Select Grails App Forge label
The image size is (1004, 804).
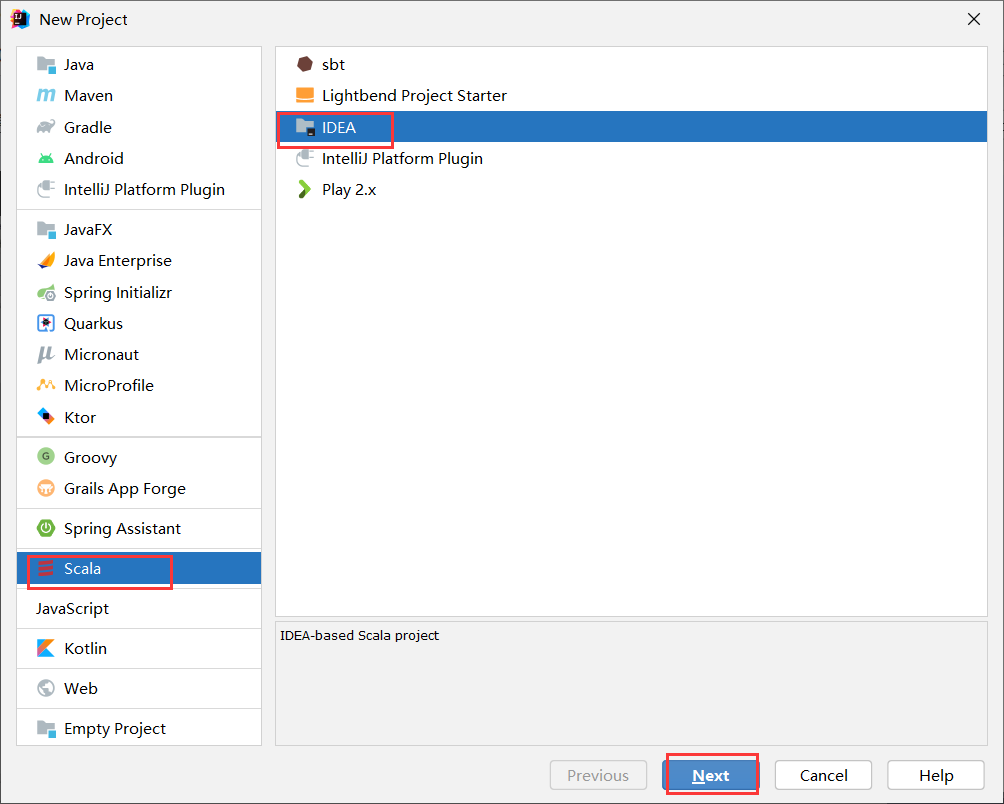click(125, 488)
